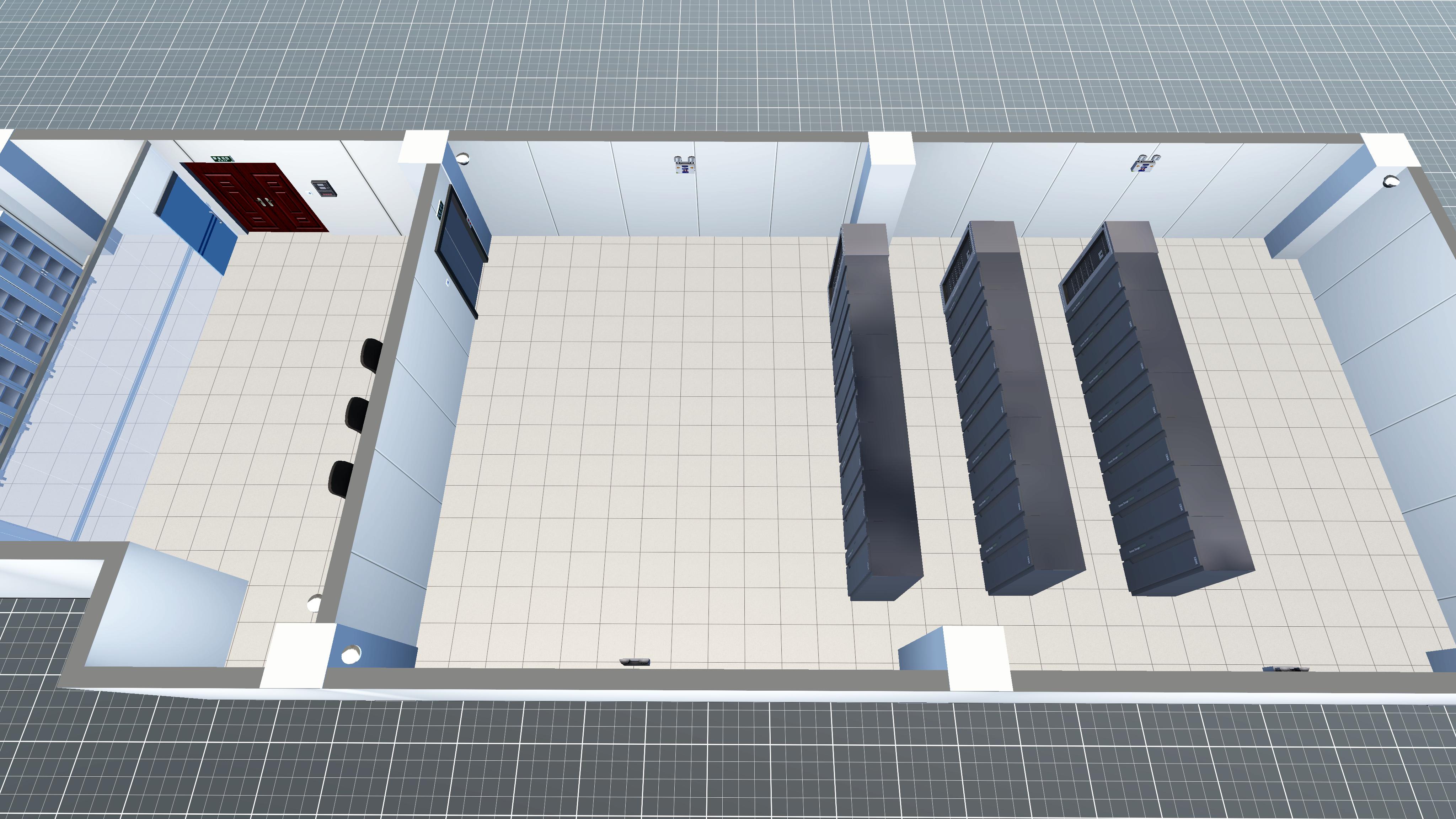The image size is (1456, 819).
Task: Click the small switch beside the red door
Action: (310, 193)
